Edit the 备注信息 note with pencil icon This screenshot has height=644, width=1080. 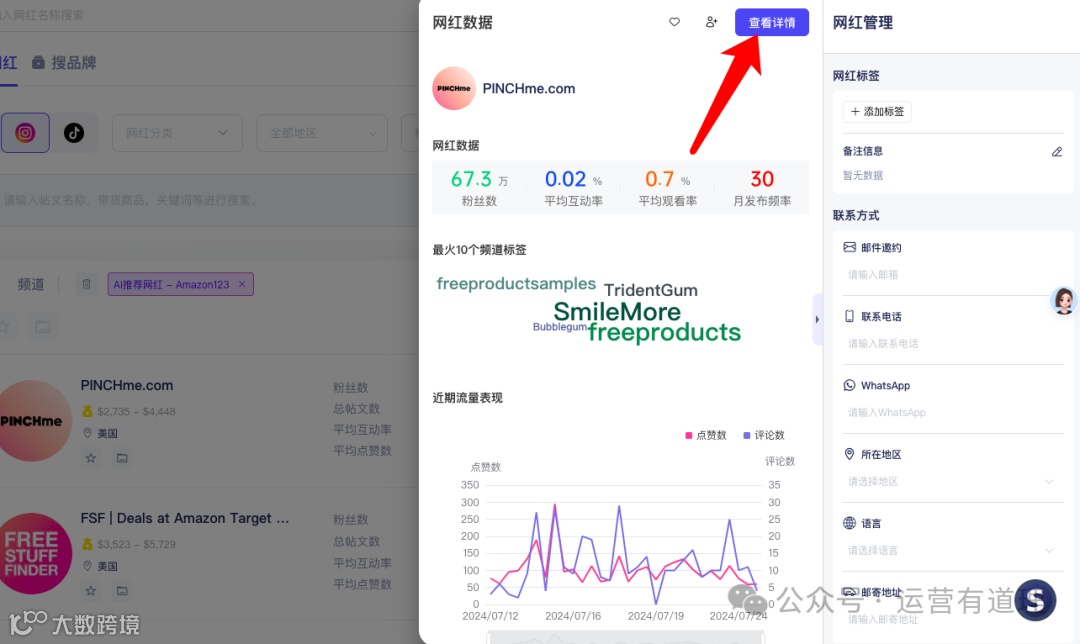pyautogui.click(x=1057, y=152)
